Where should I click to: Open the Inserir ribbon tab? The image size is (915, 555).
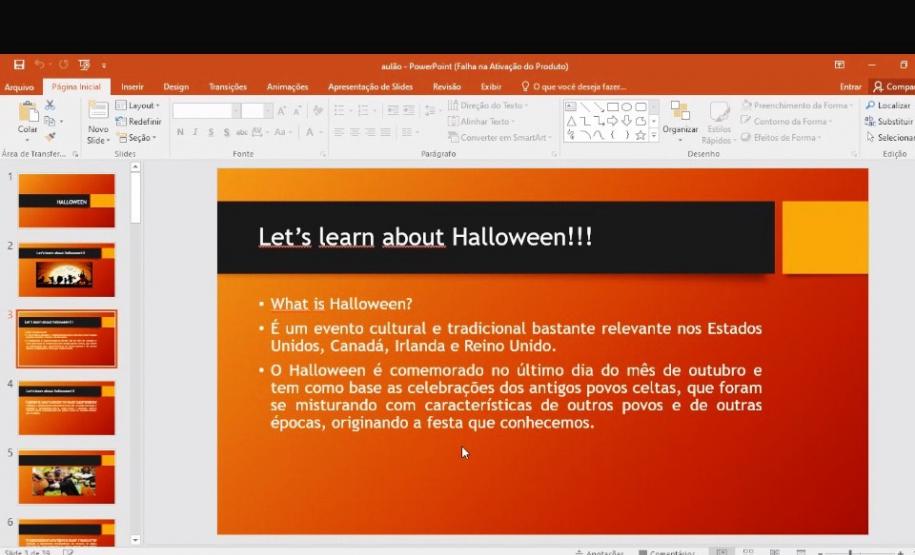[132, 87]
